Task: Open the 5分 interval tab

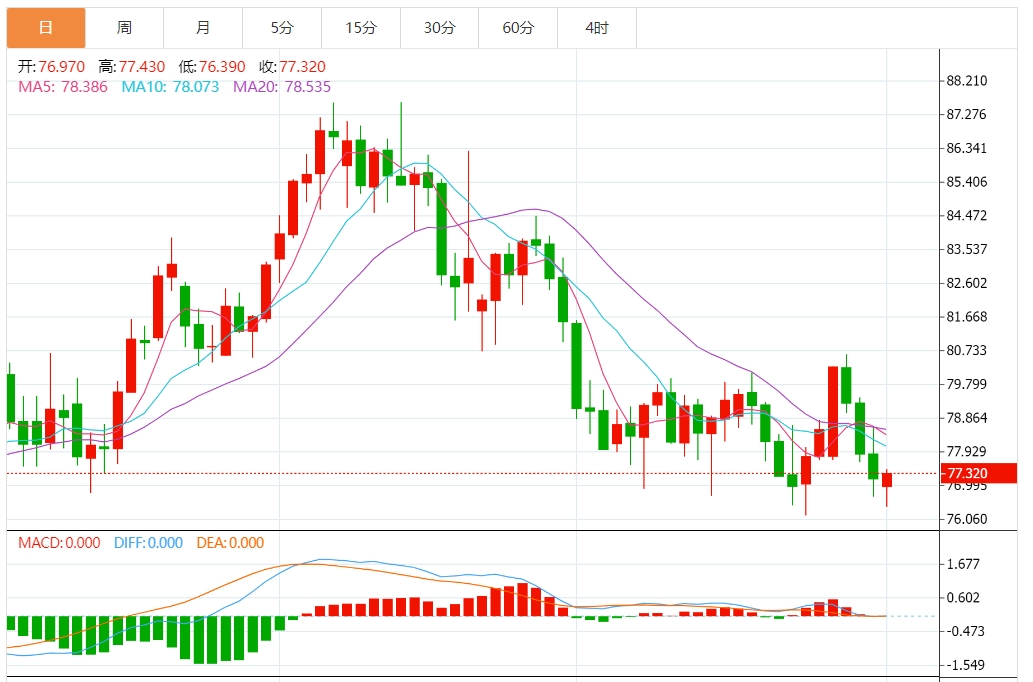Action: point(282,28)
